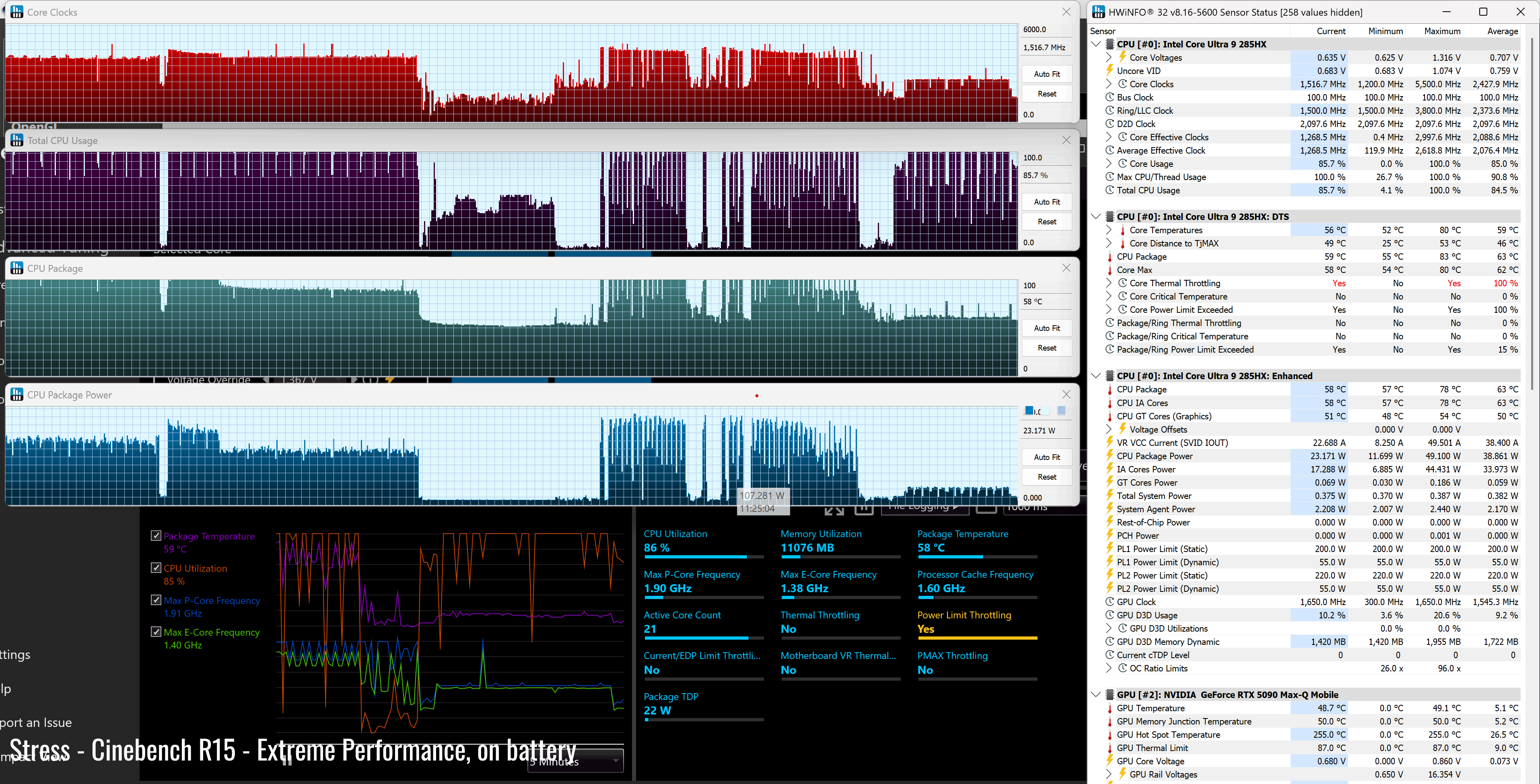Image resolution: width=1540 pixels, height=784 pixels.
Task: Click the lightning icon beside Core Voltages
Action: tap(1122, 57)
